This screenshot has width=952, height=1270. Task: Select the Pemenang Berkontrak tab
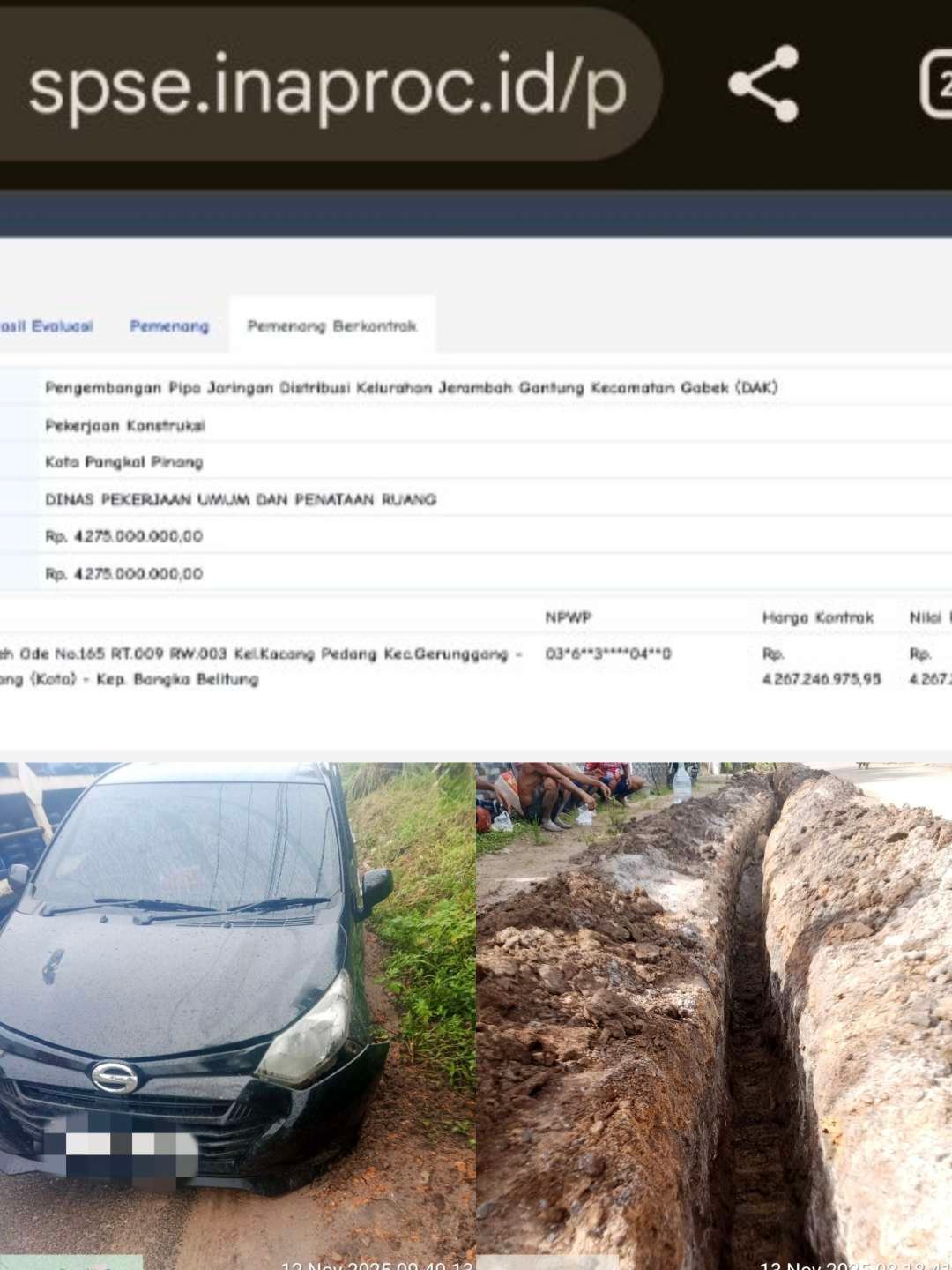(x=331, y=326)
